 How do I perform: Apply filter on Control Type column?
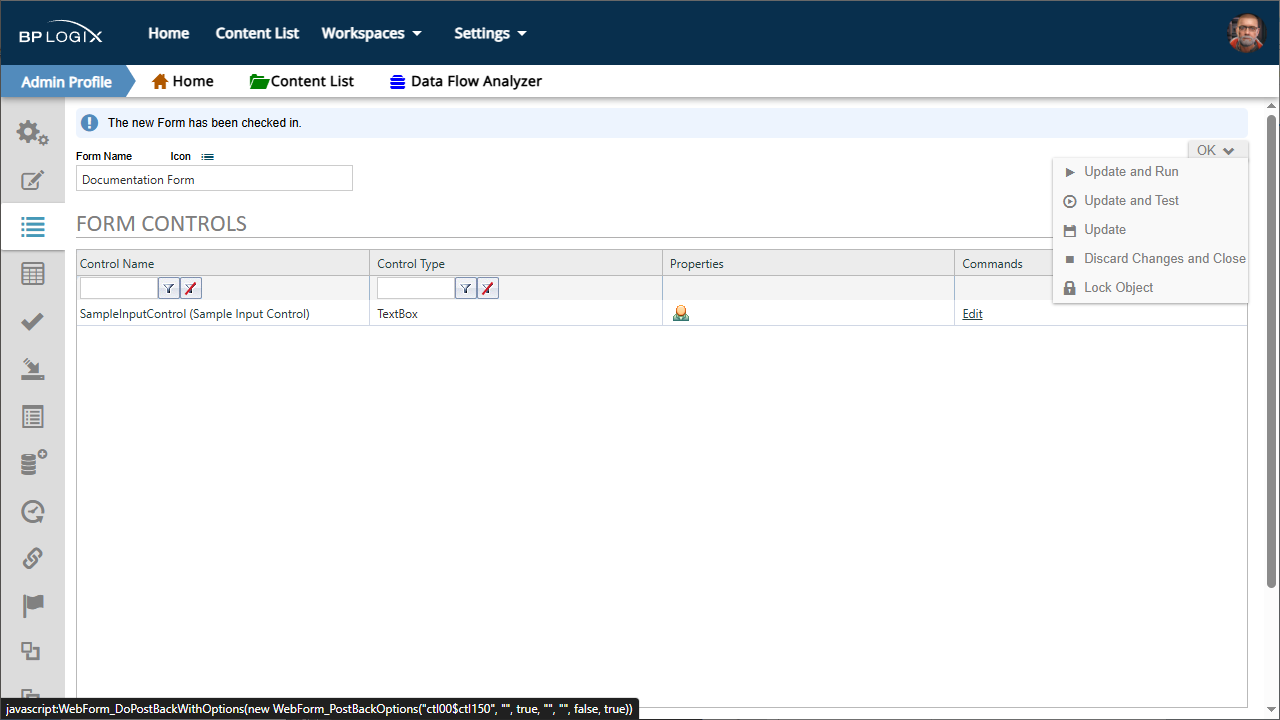[x=466, y=288]
